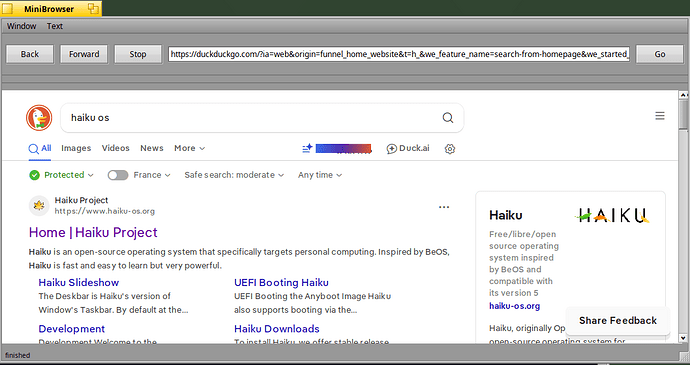690x365 pixels.
Task: Open the Any time filter dropdown
Action: pyautogui.click(x=320, y=175)
